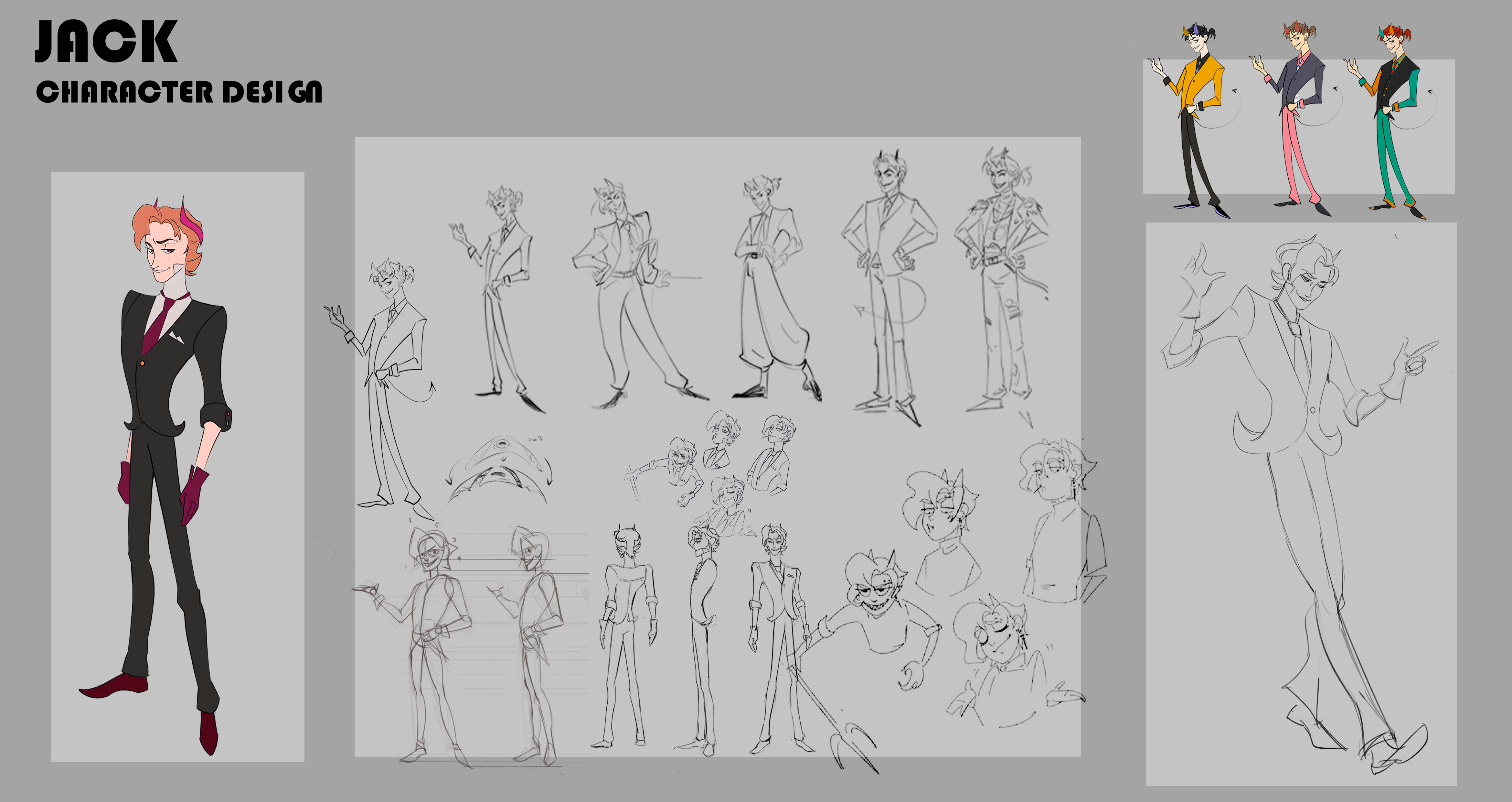Click the CHARACTER DESIGN subtitle text
Image resolution: width=1512 pixels, height=802 pixels.
point(179,92)
